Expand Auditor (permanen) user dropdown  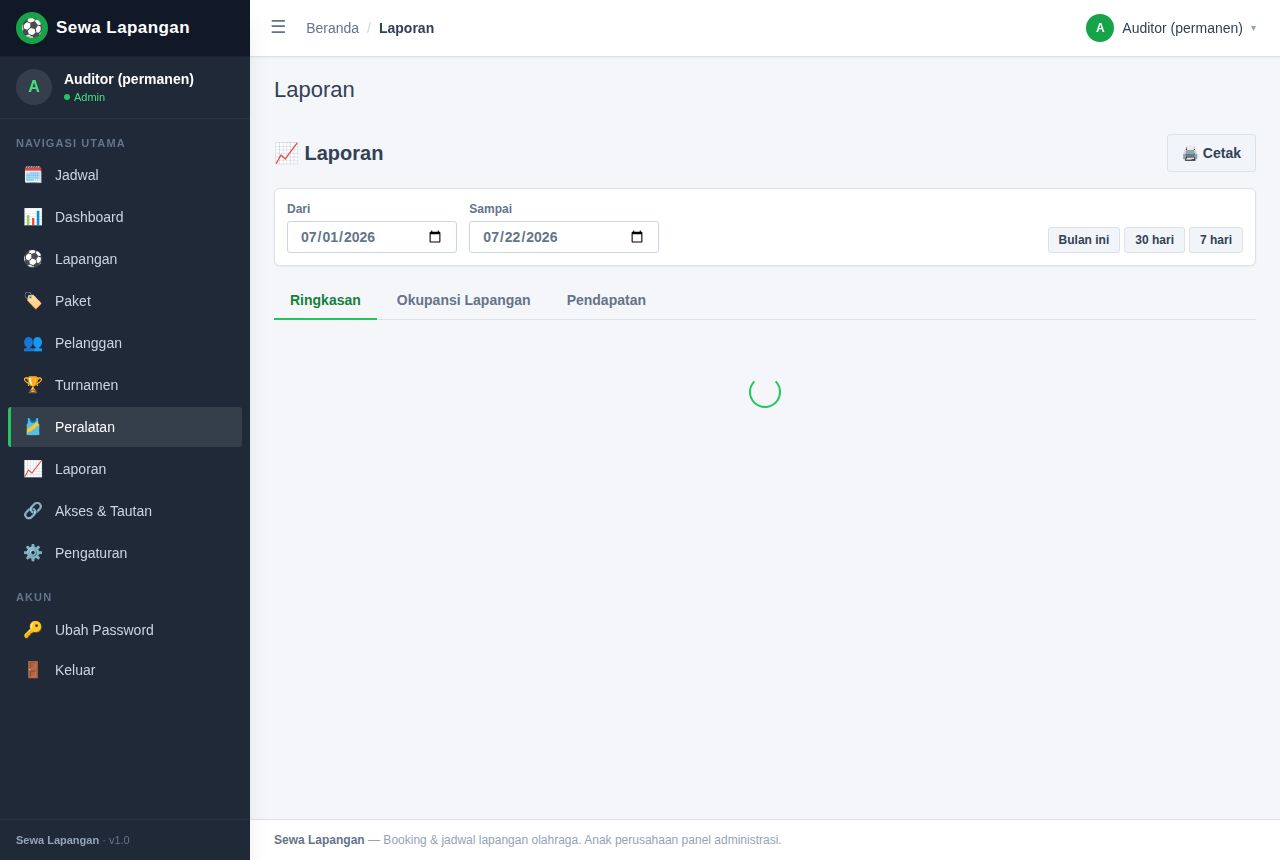tap(1171, 28)
